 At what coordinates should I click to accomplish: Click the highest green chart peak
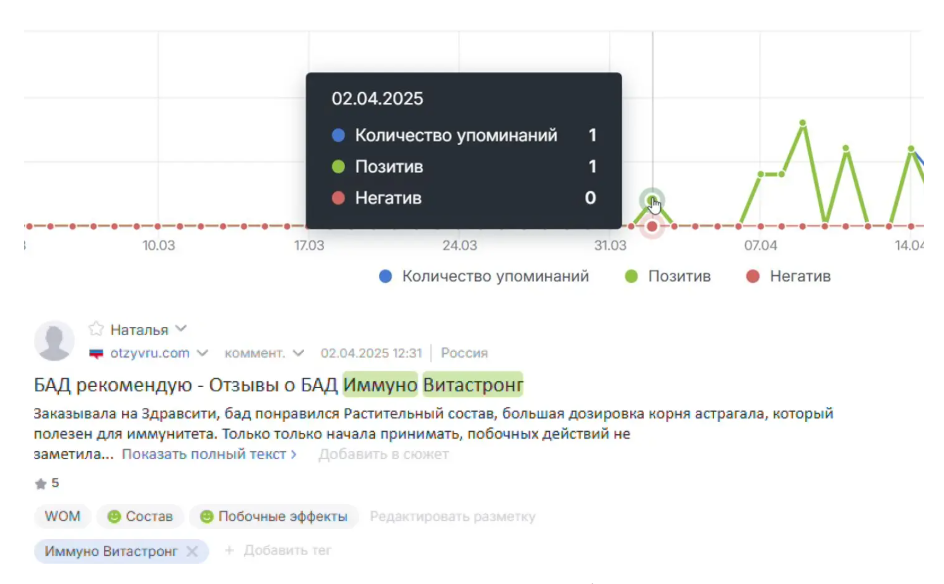point(803,123)
